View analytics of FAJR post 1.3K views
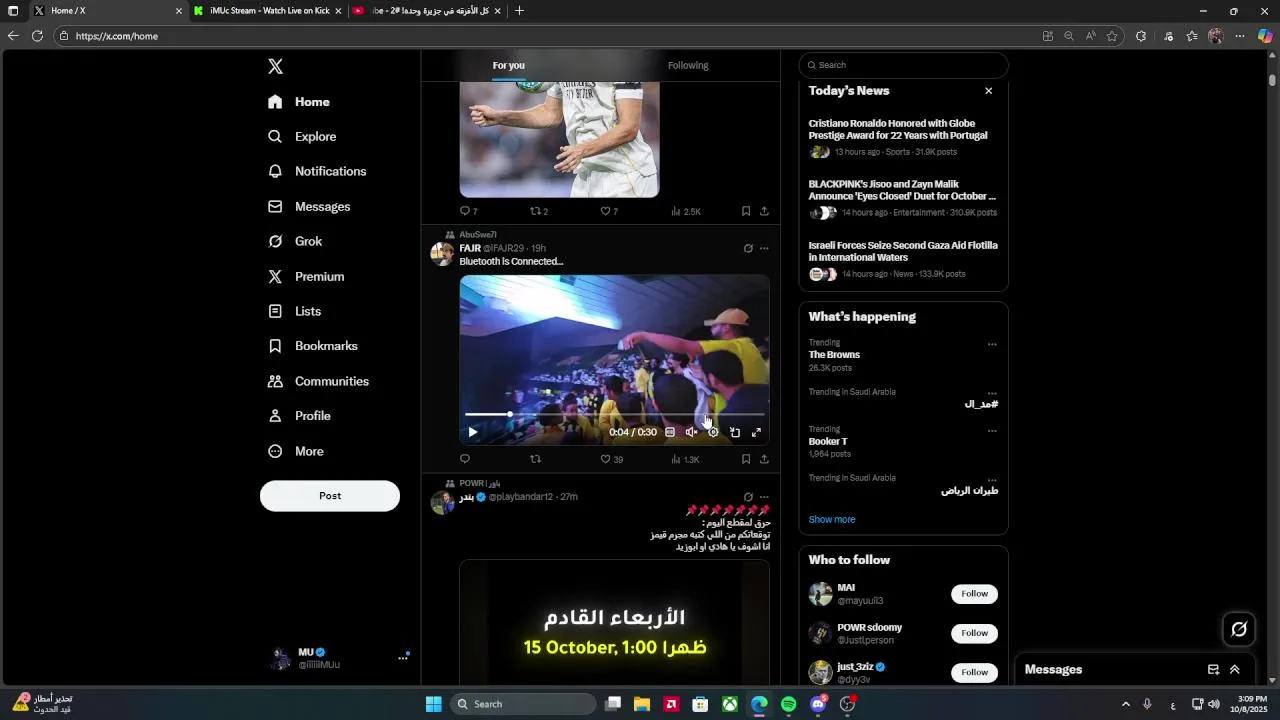The width and height of the screenshot is (1280, 720). (685, 460)
